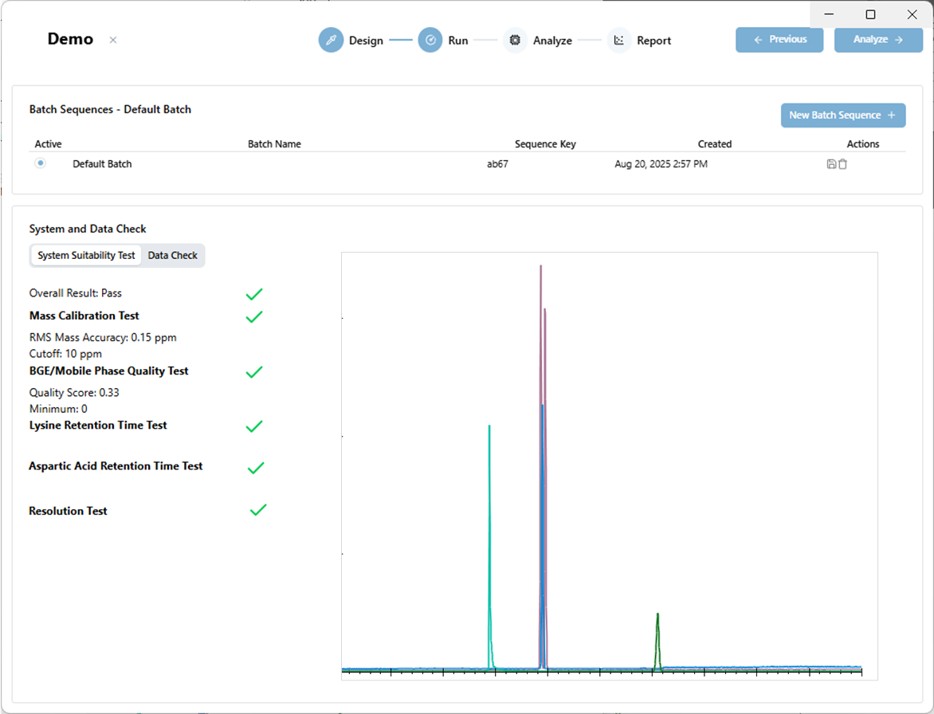Screen dimensions: 934x714
Task: Switch to the System Suitability Test tab
Action: click(x=86, y=255)
